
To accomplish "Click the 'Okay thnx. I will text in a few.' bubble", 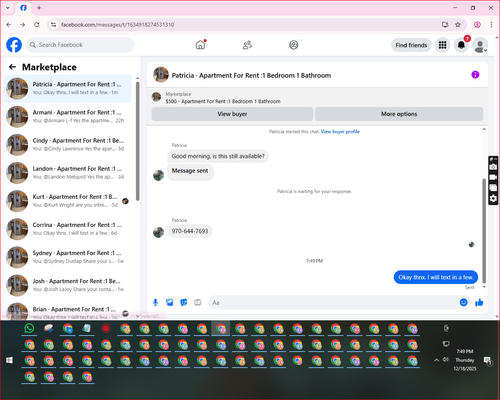I will (x=436, y=277).
